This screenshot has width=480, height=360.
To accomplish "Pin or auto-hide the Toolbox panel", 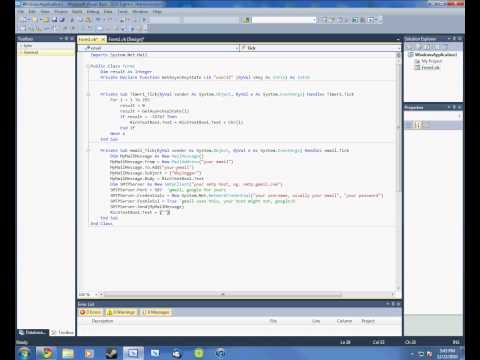I will [66, 39].
